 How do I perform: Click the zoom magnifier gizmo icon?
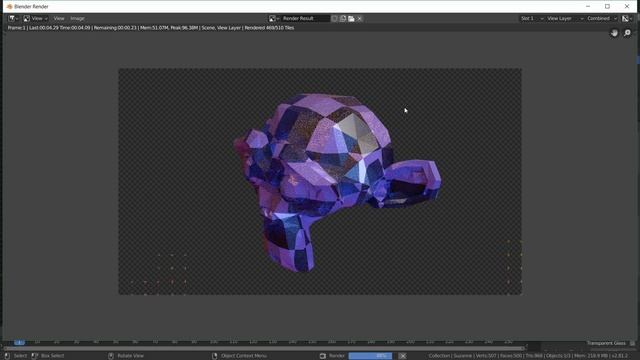(x=627, y=33)
